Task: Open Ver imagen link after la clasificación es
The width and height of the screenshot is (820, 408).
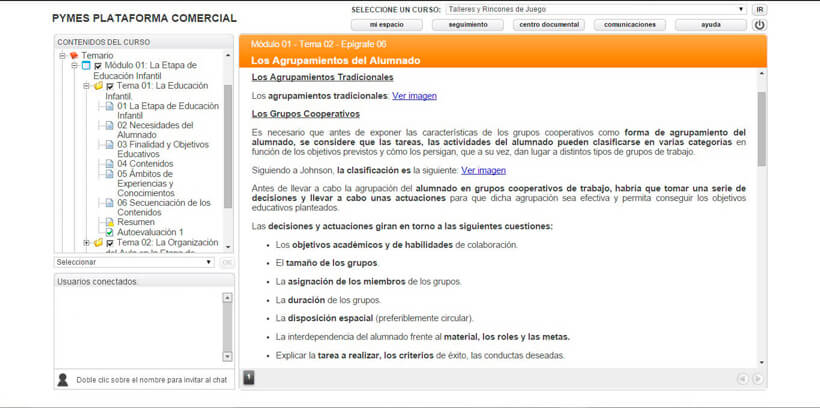Action: (483, 171)
